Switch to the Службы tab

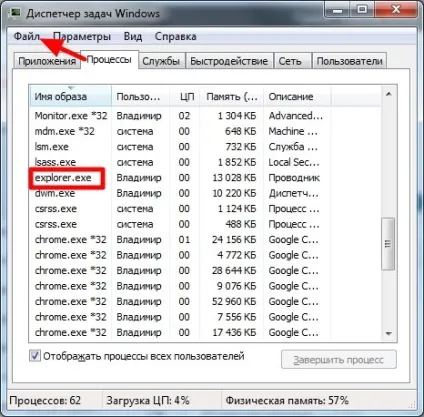coord(161,61)
